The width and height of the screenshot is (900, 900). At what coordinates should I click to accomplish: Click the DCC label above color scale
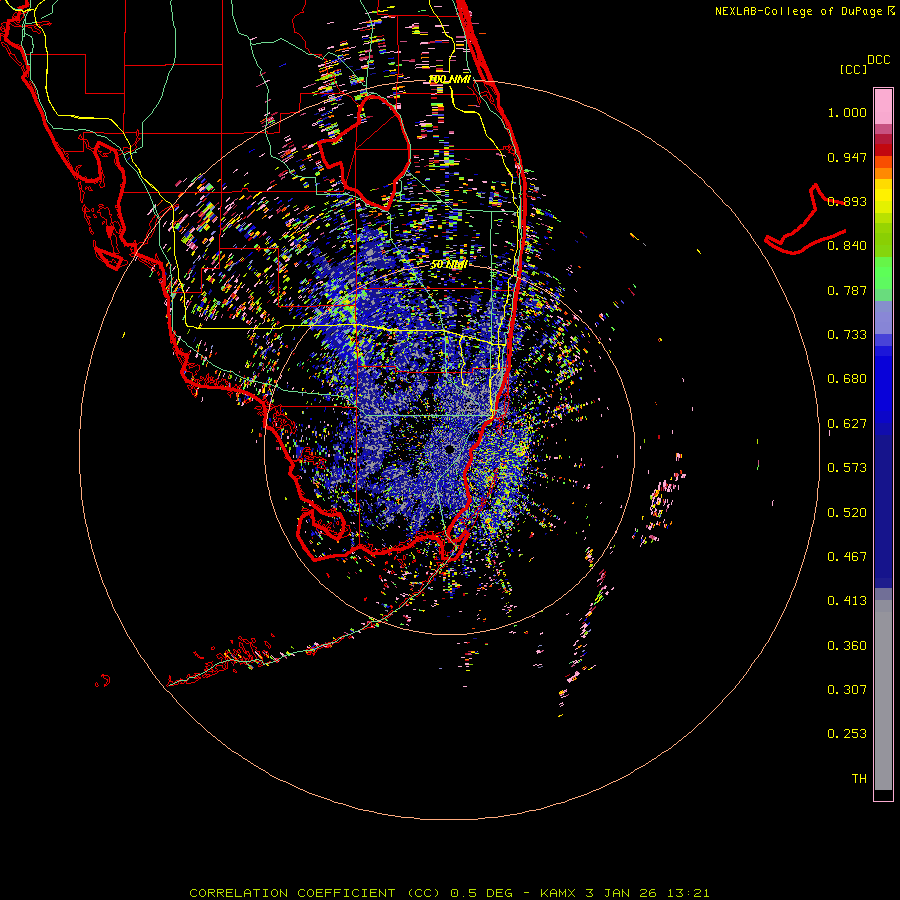pyautogui.click(x=878, y=60)
